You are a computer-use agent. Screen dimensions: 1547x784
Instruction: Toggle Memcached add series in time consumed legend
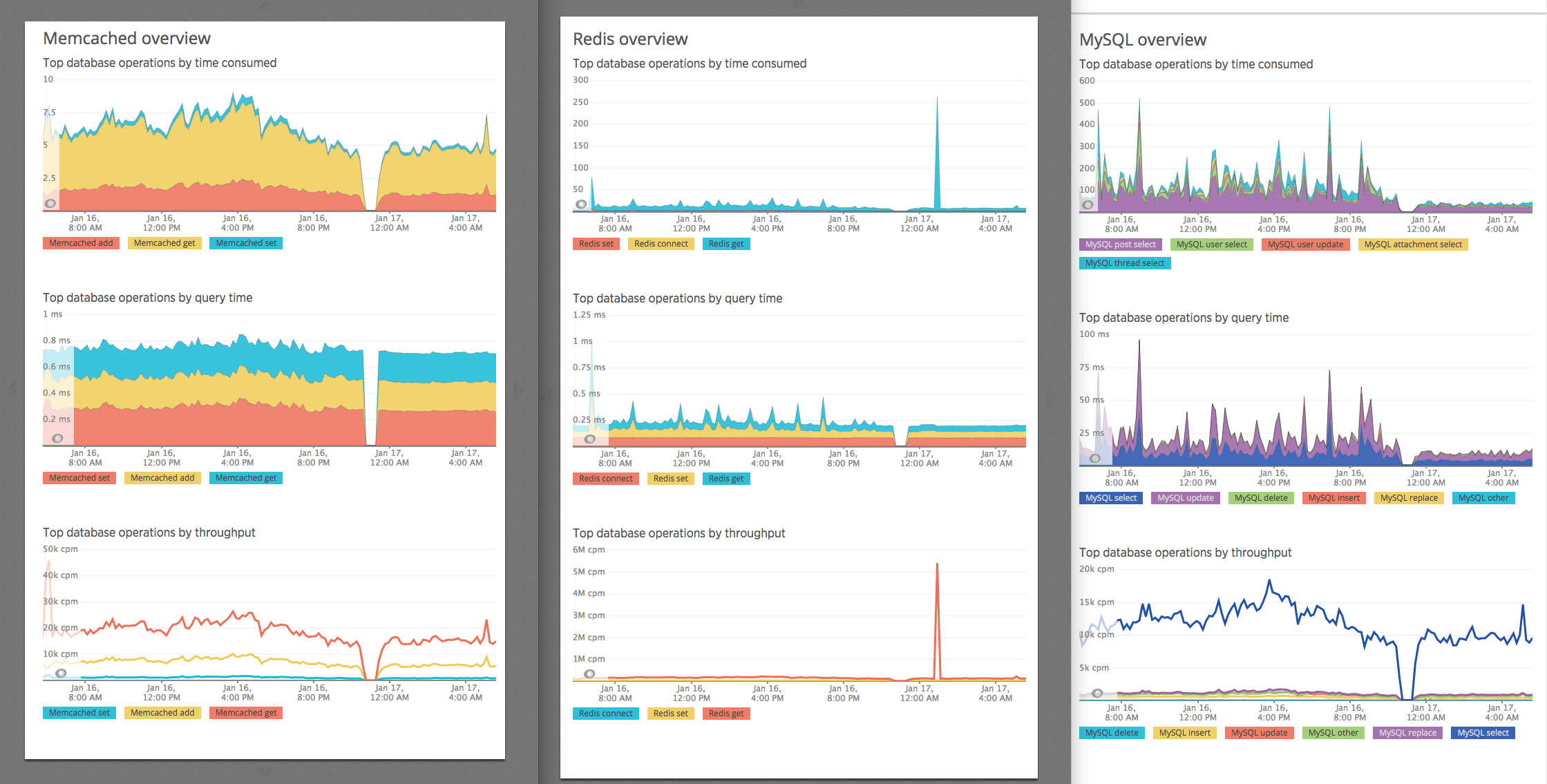81,243
